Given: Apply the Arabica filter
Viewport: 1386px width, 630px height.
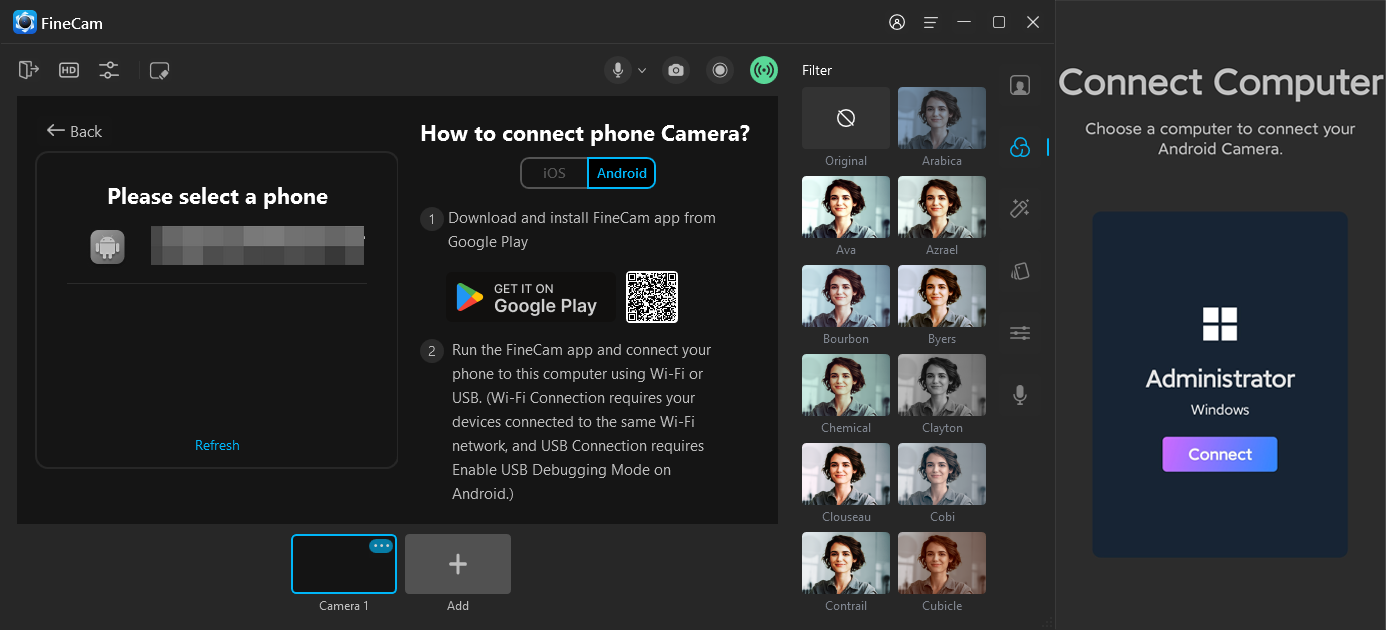Looking at the screenshot, I should (942, 118).
